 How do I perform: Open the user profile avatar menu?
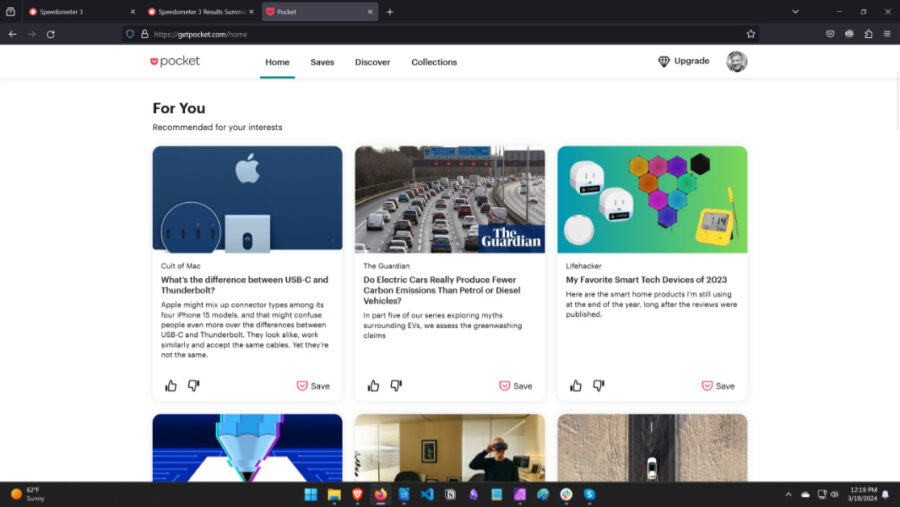click(736, 61)
